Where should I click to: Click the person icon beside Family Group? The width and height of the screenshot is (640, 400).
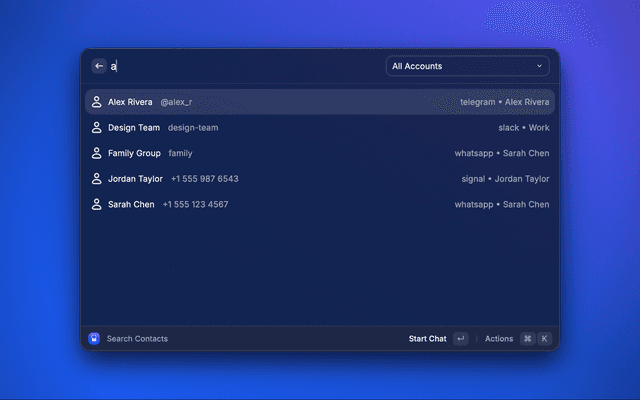97,153
